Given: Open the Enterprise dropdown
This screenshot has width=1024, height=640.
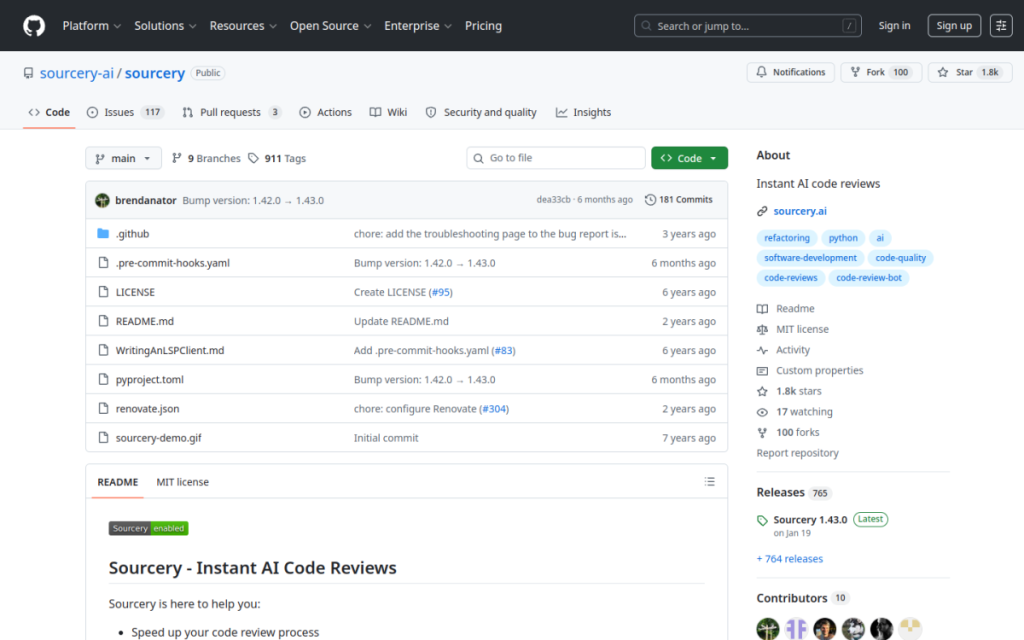Looking at the screenshot, I should pyautogui.click(x=418, y=26).
